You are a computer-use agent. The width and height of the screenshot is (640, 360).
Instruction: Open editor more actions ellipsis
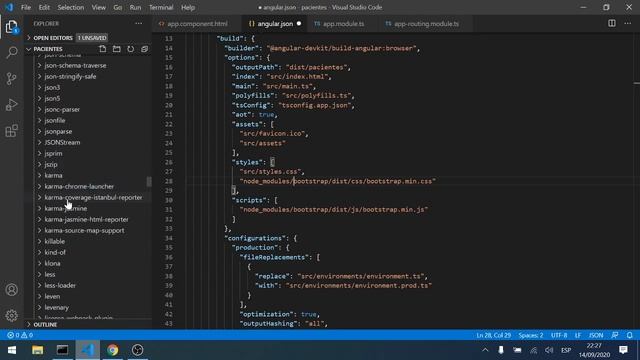pyautogui.click(x=627, y=24)
